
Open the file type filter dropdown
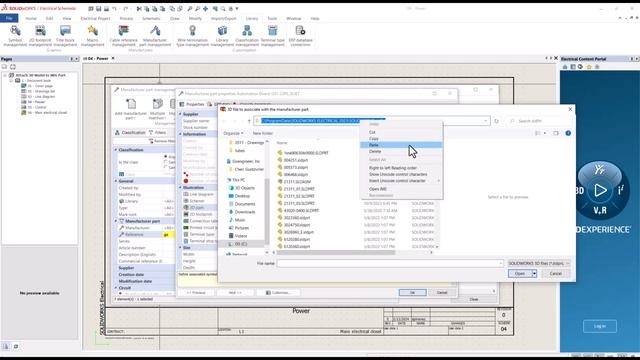539,263
